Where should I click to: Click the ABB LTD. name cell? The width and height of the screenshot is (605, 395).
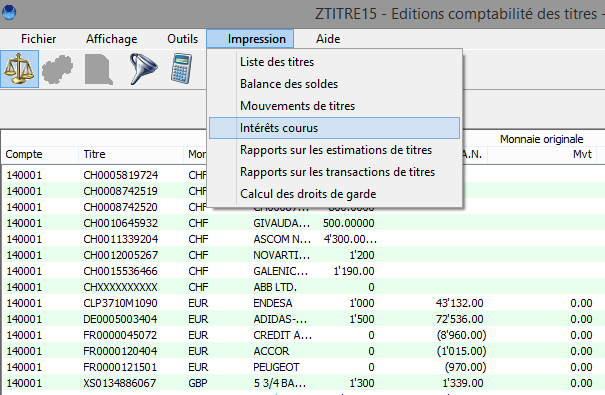(x=275, y=287)
